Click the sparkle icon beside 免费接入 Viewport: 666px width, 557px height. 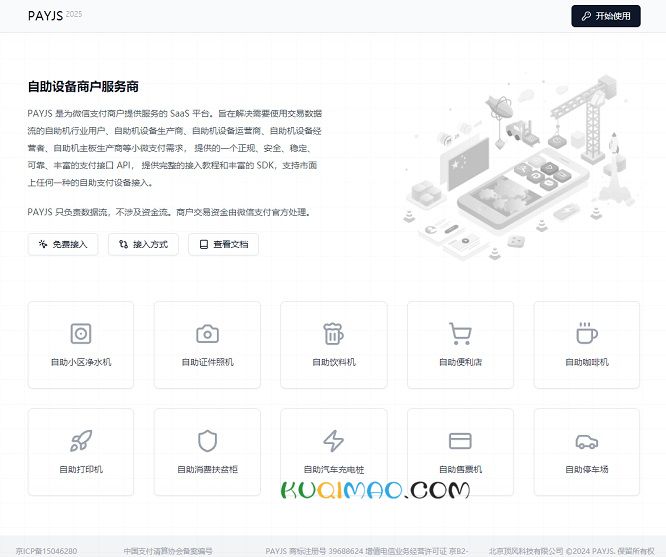[x=43, y=244]
